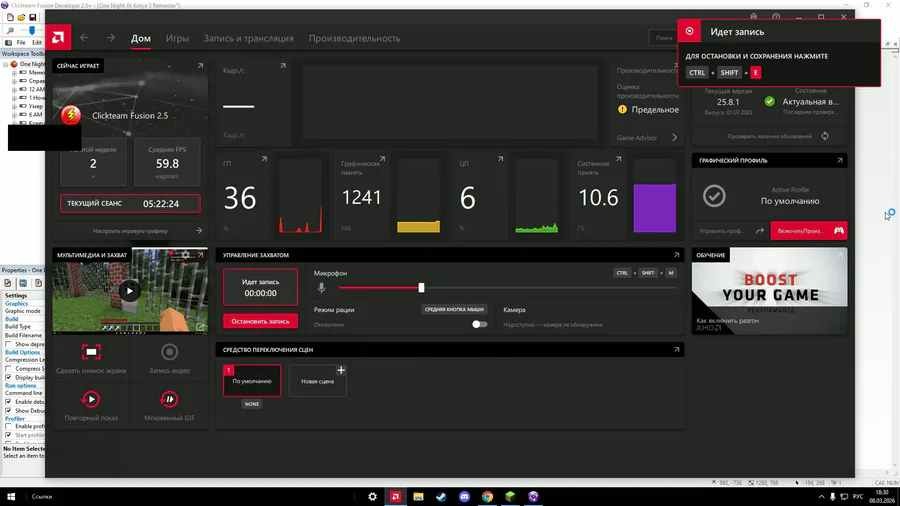The width and height of the screenshot is (900, 506).
Task: Open Settings gear in taskbar
Action: tap(373, 497)
